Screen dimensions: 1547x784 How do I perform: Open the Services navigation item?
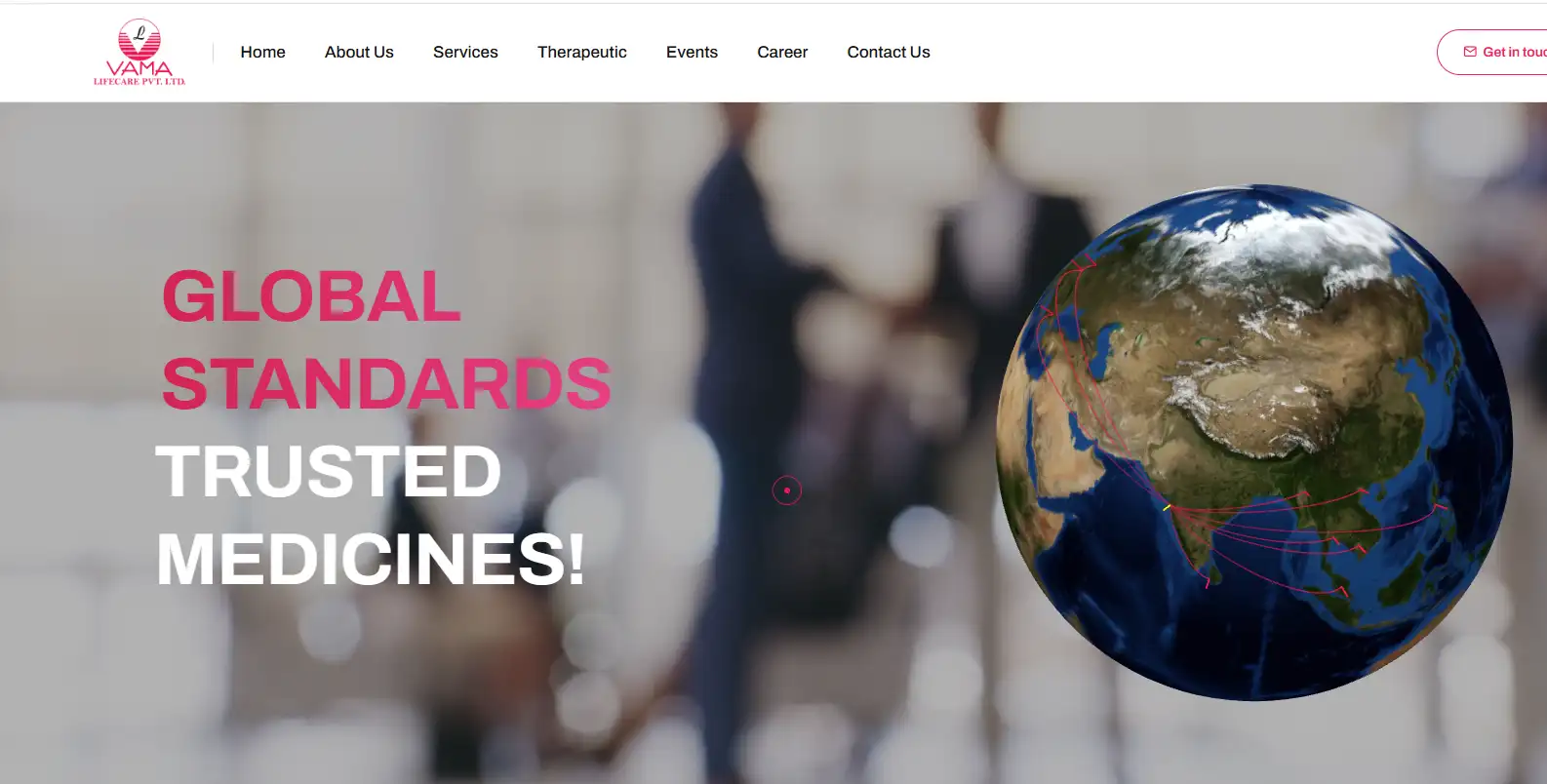(x=465, y=53)
